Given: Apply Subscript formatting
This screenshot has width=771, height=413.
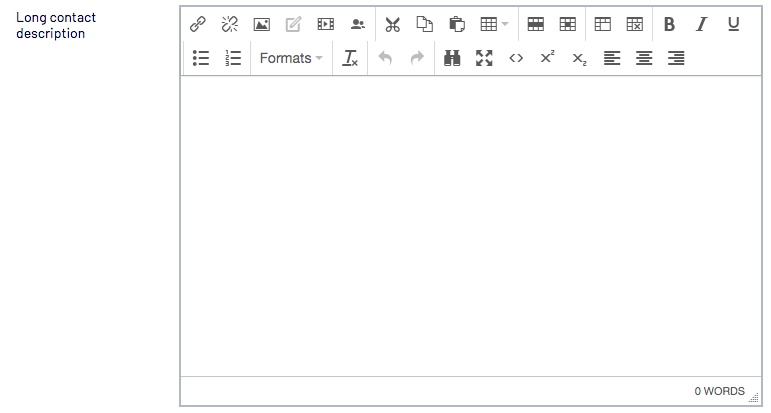Looking at the screenshot, I should tap(580, 59).
